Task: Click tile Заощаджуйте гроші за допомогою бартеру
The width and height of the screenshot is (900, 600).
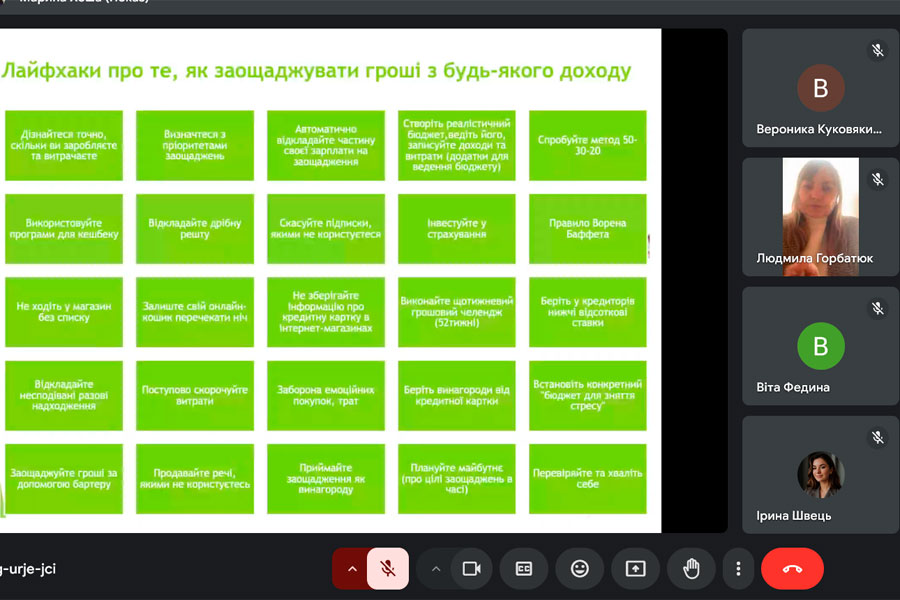Action: 64,478
